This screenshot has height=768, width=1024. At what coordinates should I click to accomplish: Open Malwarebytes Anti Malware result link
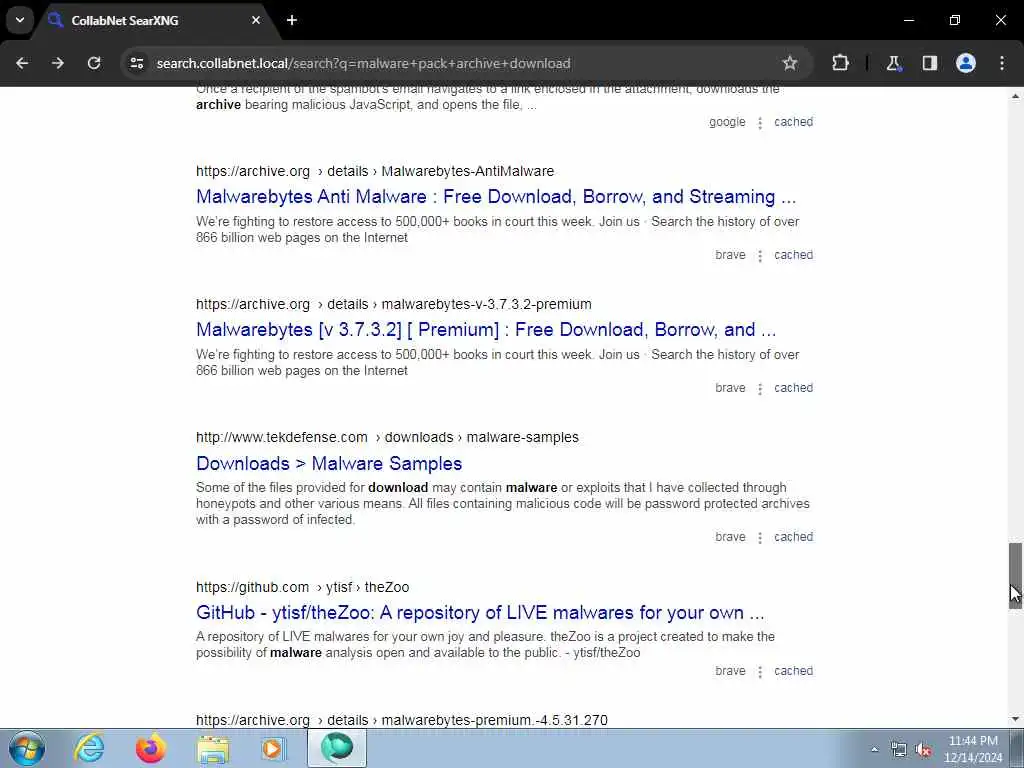[x=496, y=197]
